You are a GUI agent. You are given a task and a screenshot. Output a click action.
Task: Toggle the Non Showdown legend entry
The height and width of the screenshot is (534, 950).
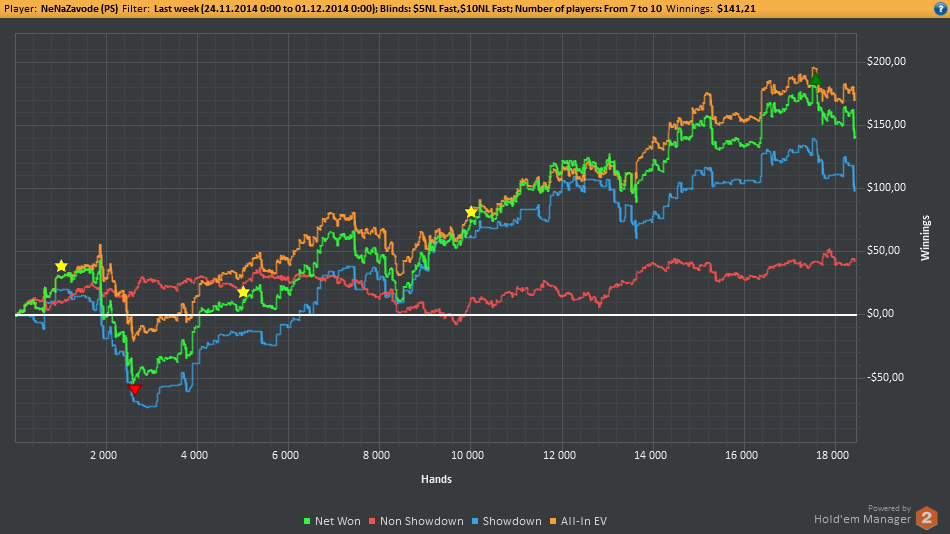pos(416,521)
